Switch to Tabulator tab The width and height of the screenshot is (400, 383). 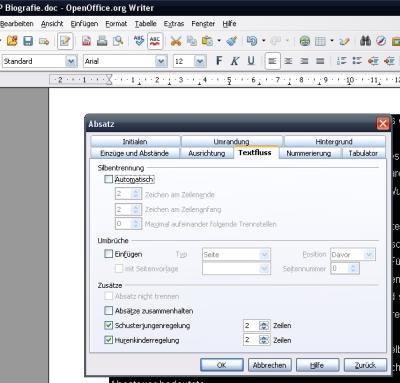[x=363, y=153]
